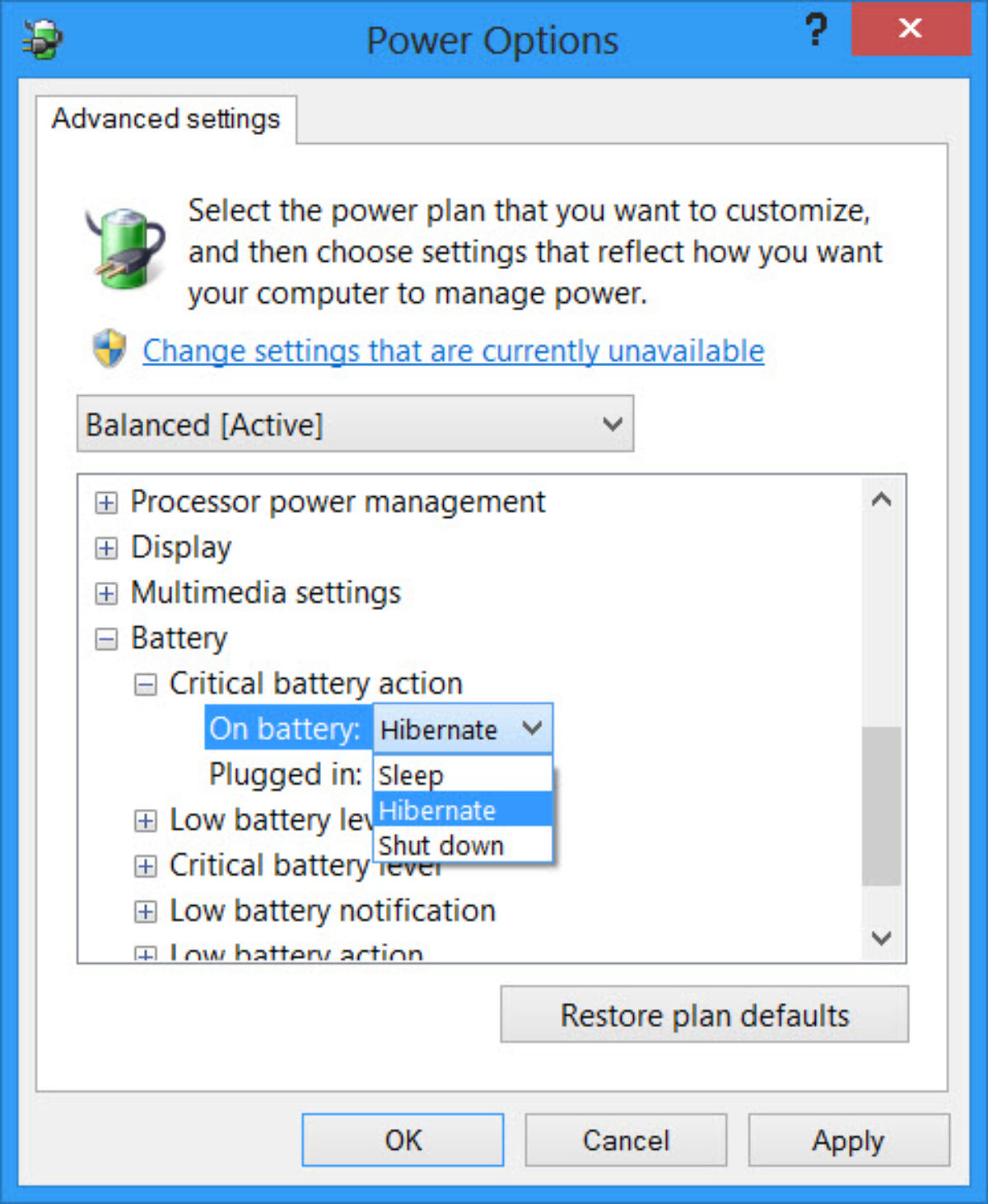Click the UAC shield icon
Image resolution: width=988 pixels, height=1204 pixels.
[110, 349]
